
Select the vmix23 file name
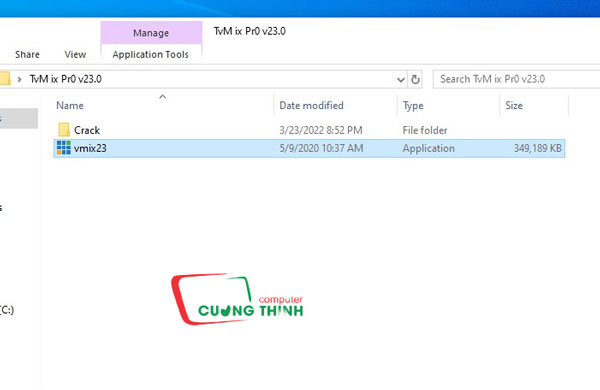coord(90,148)
